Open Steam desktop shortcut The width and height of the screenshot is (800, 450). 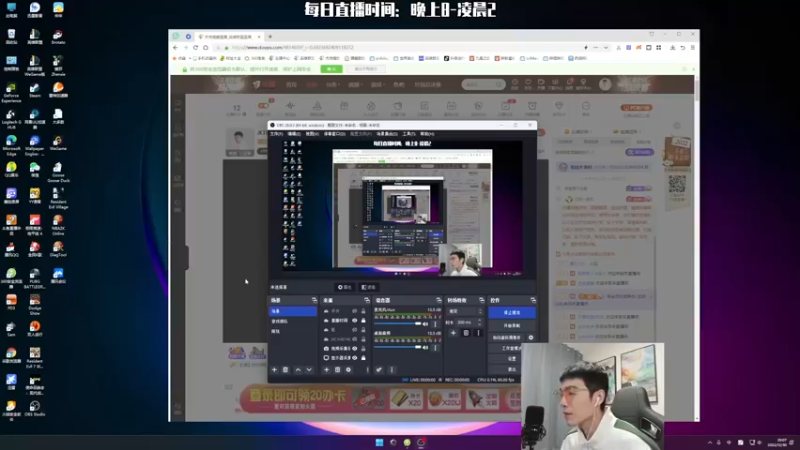[x=35, y=91]
